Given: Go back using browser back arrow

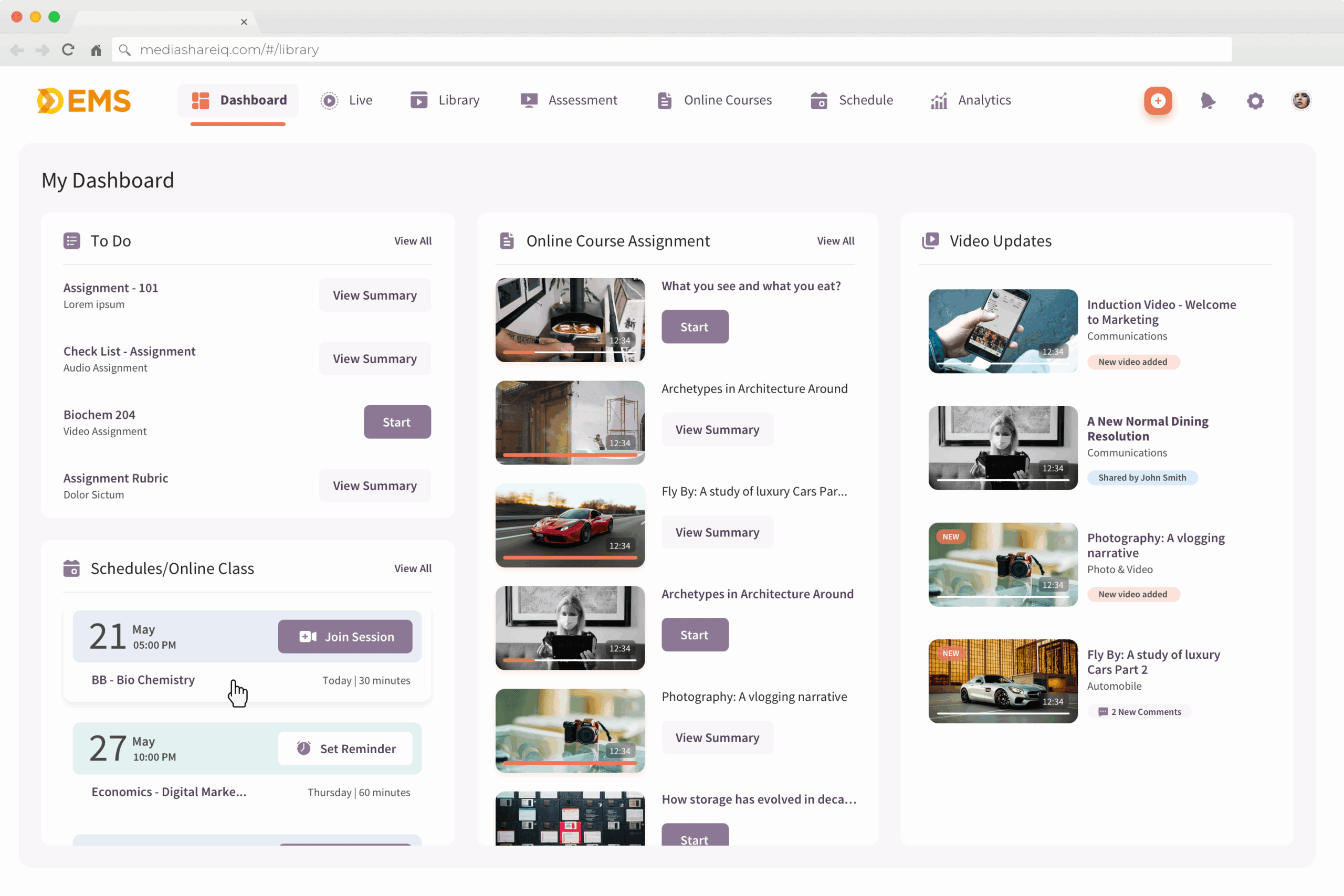Looking at the screenshot, I should pyautogui.click(x=17, y=50).
